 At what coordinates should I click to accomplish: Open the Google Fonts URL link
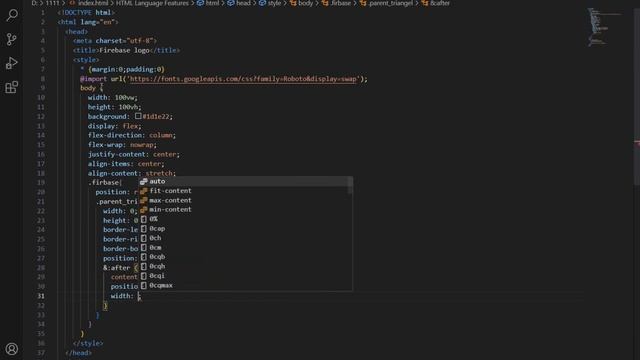[244, 79]
